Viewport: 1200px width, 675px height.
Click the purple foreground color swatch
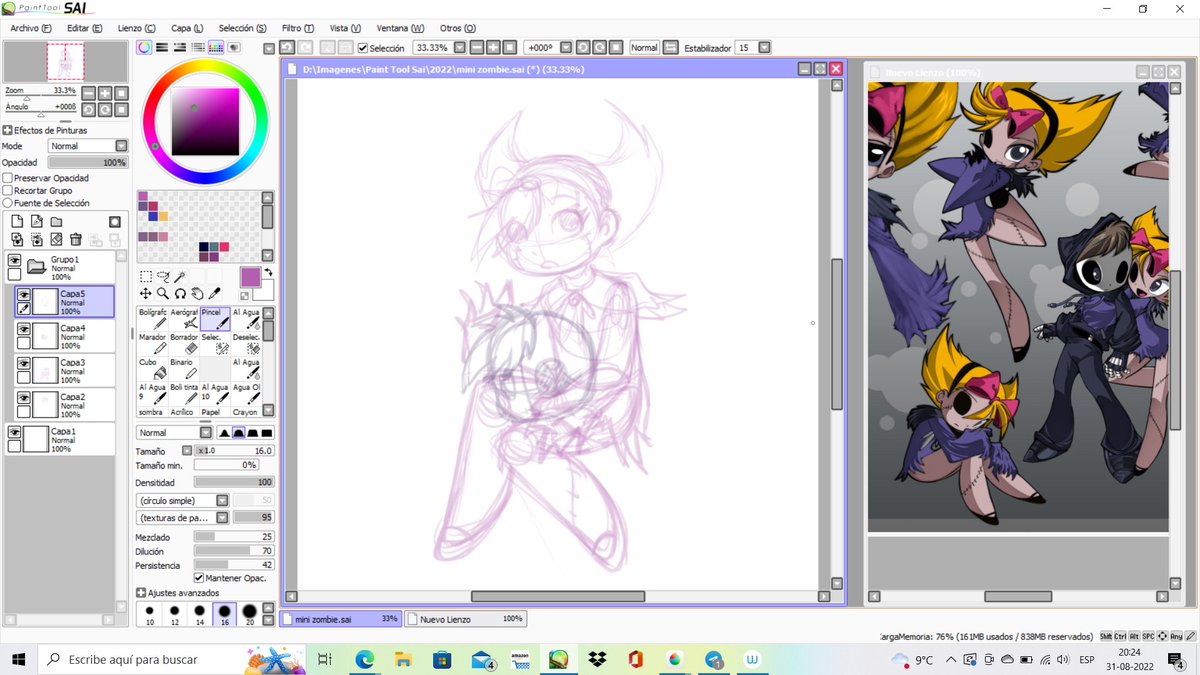(250, 277)
